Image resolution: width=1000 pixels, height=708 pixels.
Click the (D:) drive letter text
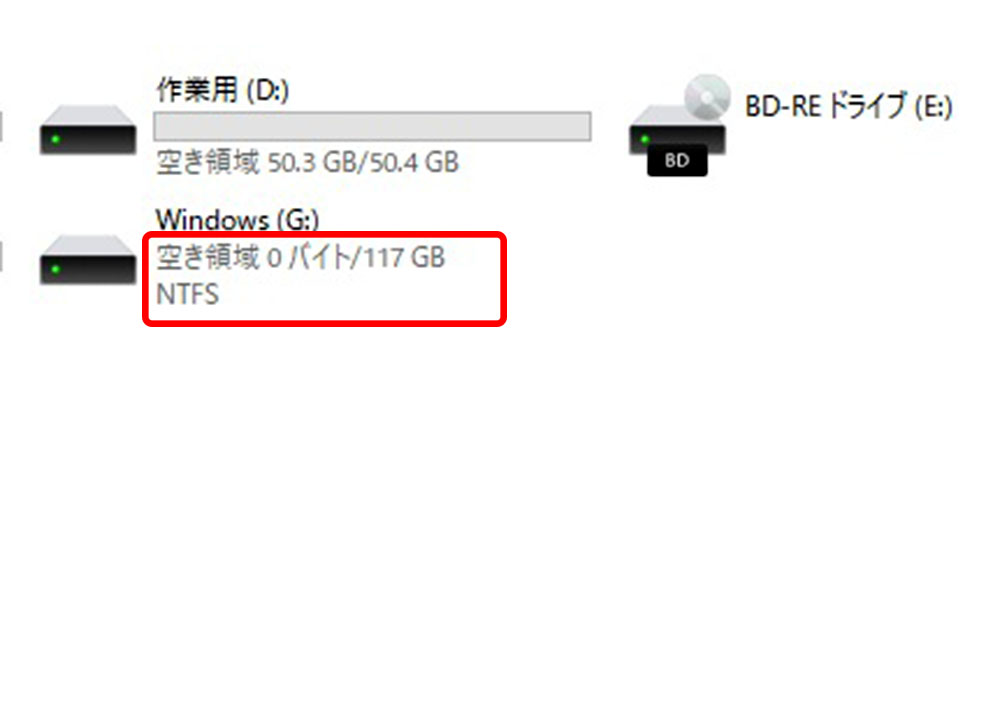[268, 91]
